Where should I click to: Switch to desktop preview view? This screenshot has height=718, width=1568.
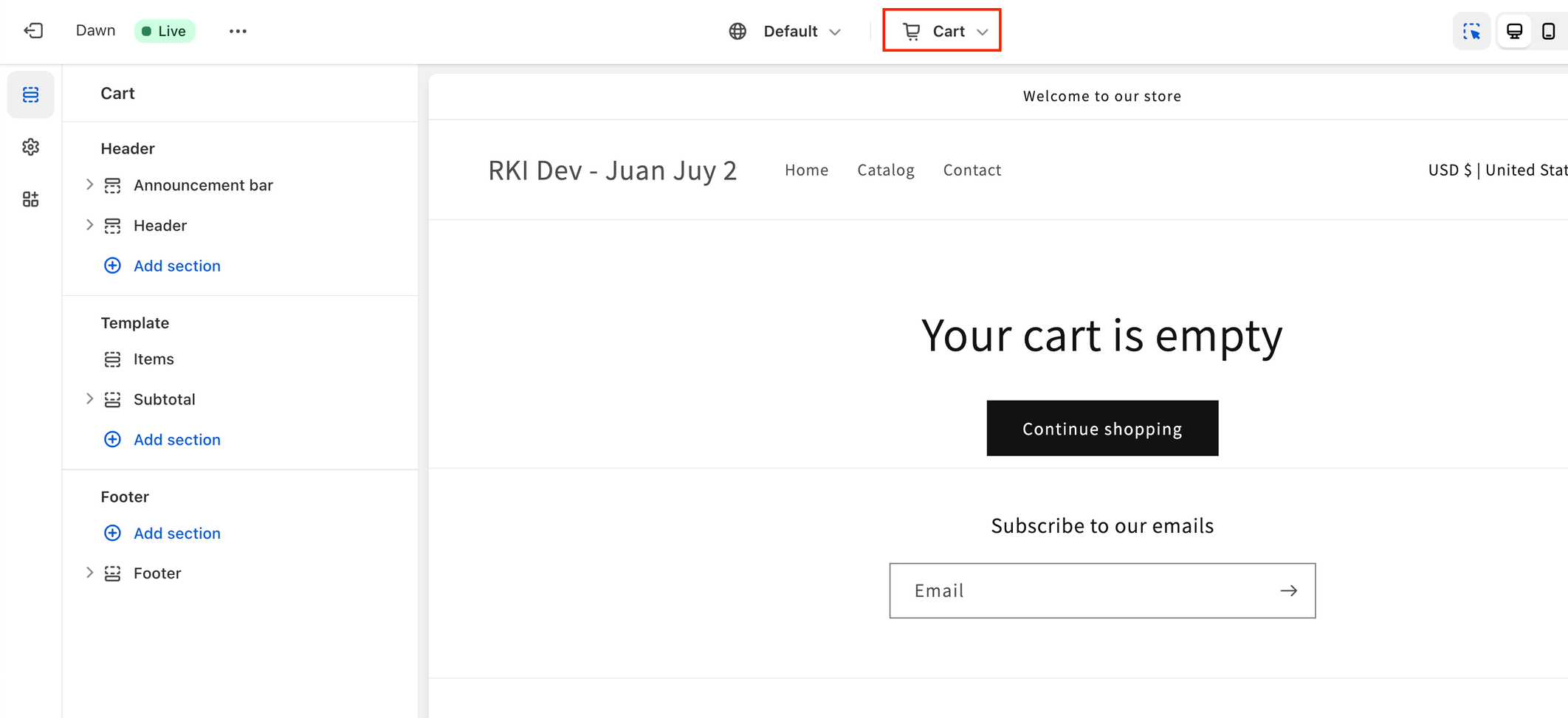[1514, 31]
